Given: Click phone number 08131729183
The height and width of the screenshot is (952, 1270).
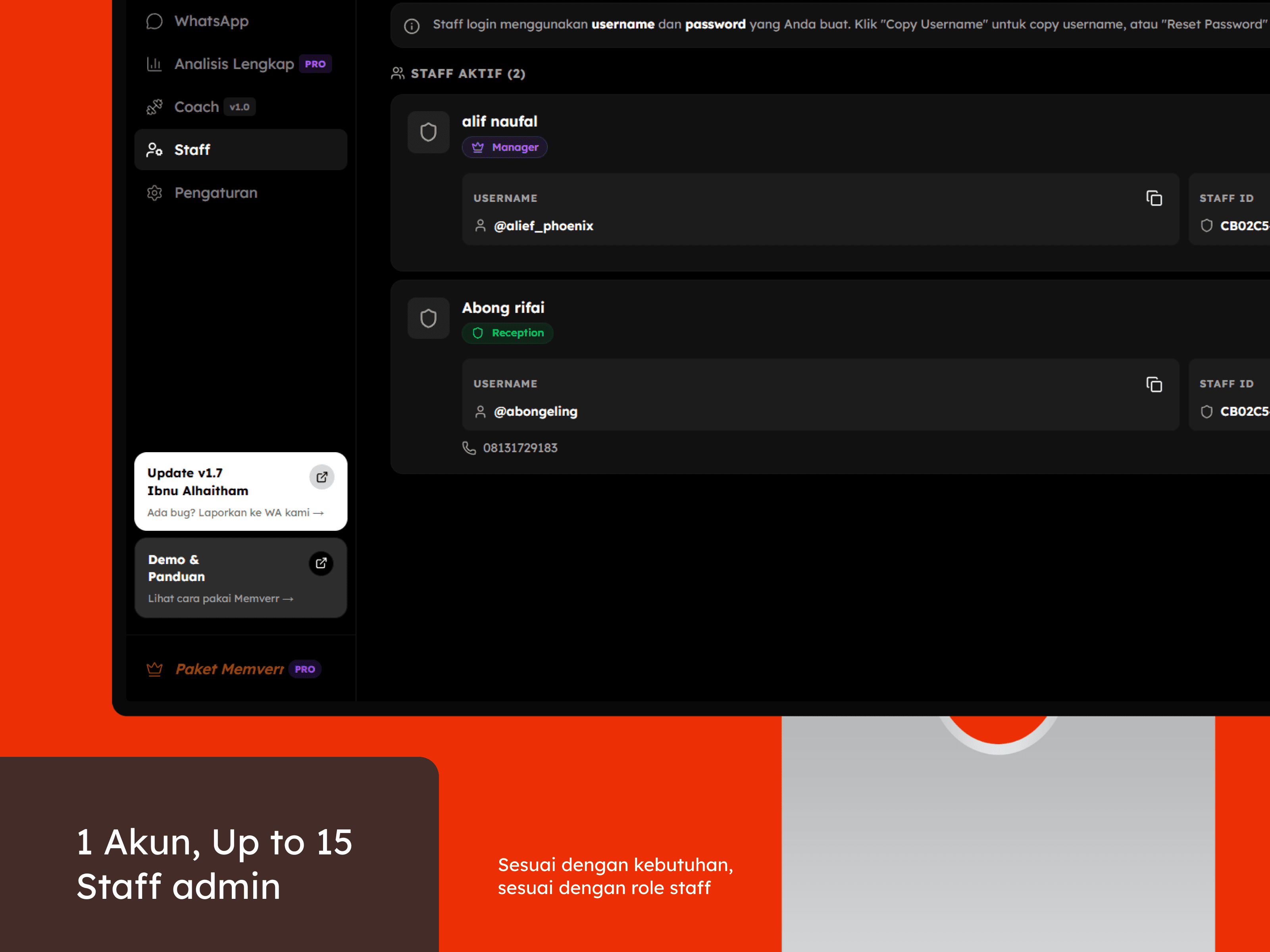Looking at the screenshot, I should point(520,447).
